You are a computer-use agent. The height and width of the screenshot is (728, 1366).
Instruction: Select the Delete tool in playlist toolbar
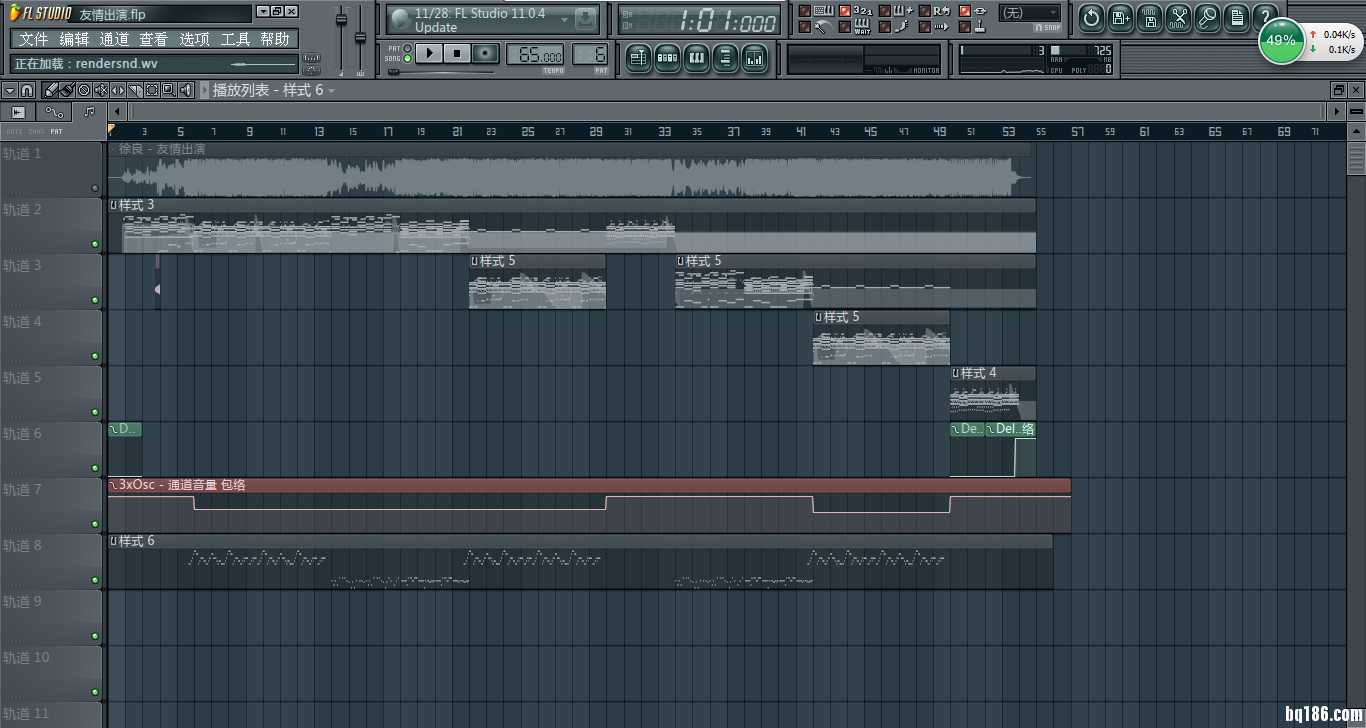(83, 90)
